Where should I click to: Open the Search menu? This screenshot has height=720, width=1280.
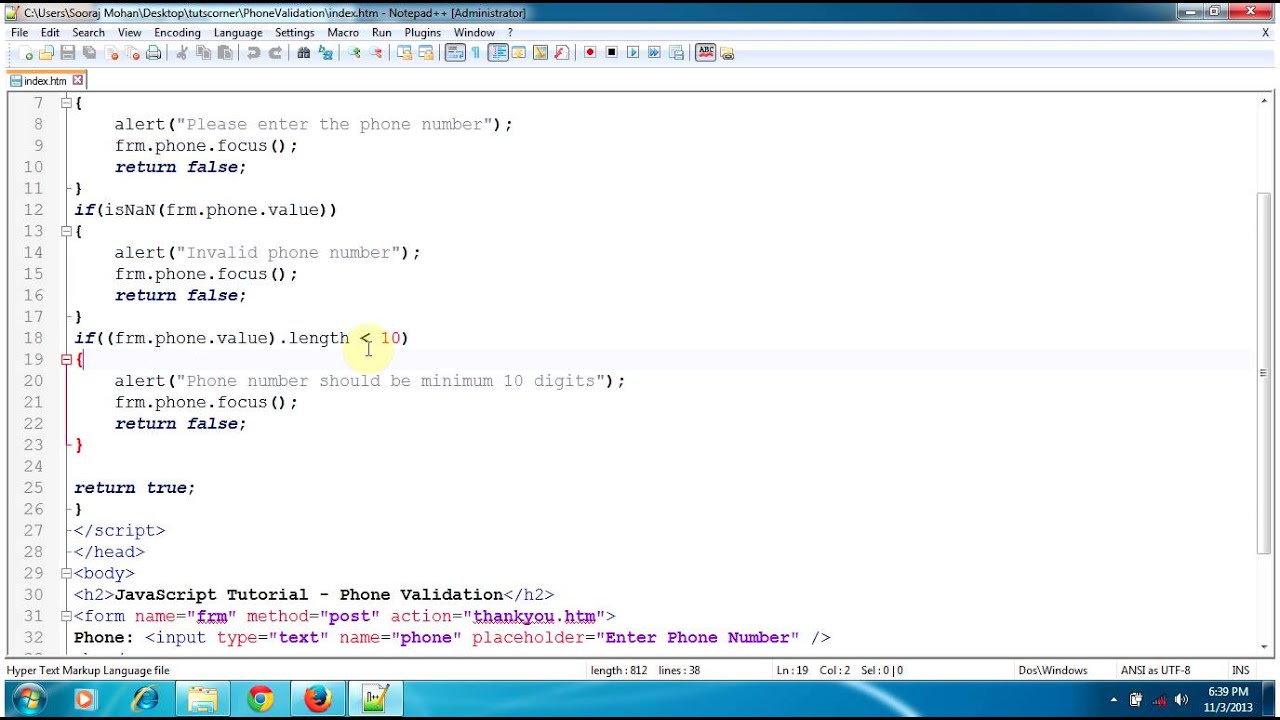pyautogui.click(x=88, y=32)
